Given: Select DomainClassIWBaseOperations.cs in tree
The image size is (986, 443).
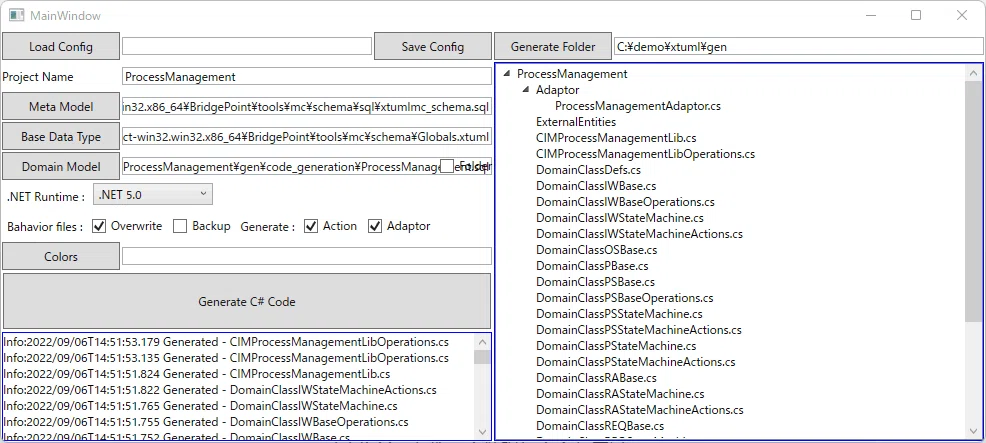Looking at the screenshot, I should tap(625, 202).
